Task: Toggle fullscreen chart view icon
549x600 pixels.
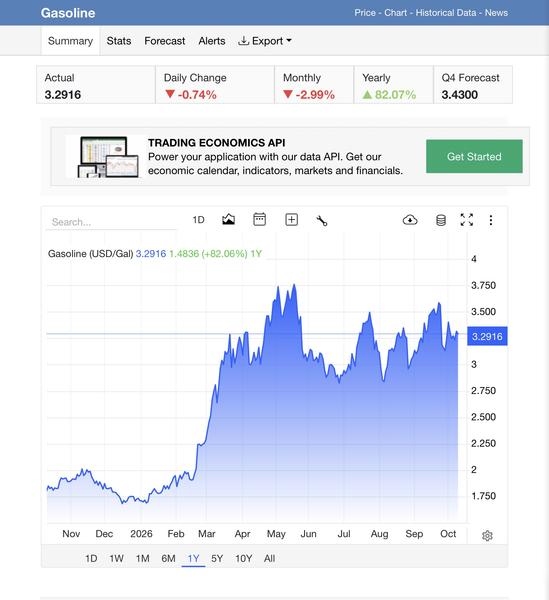Action: (467, 220)
